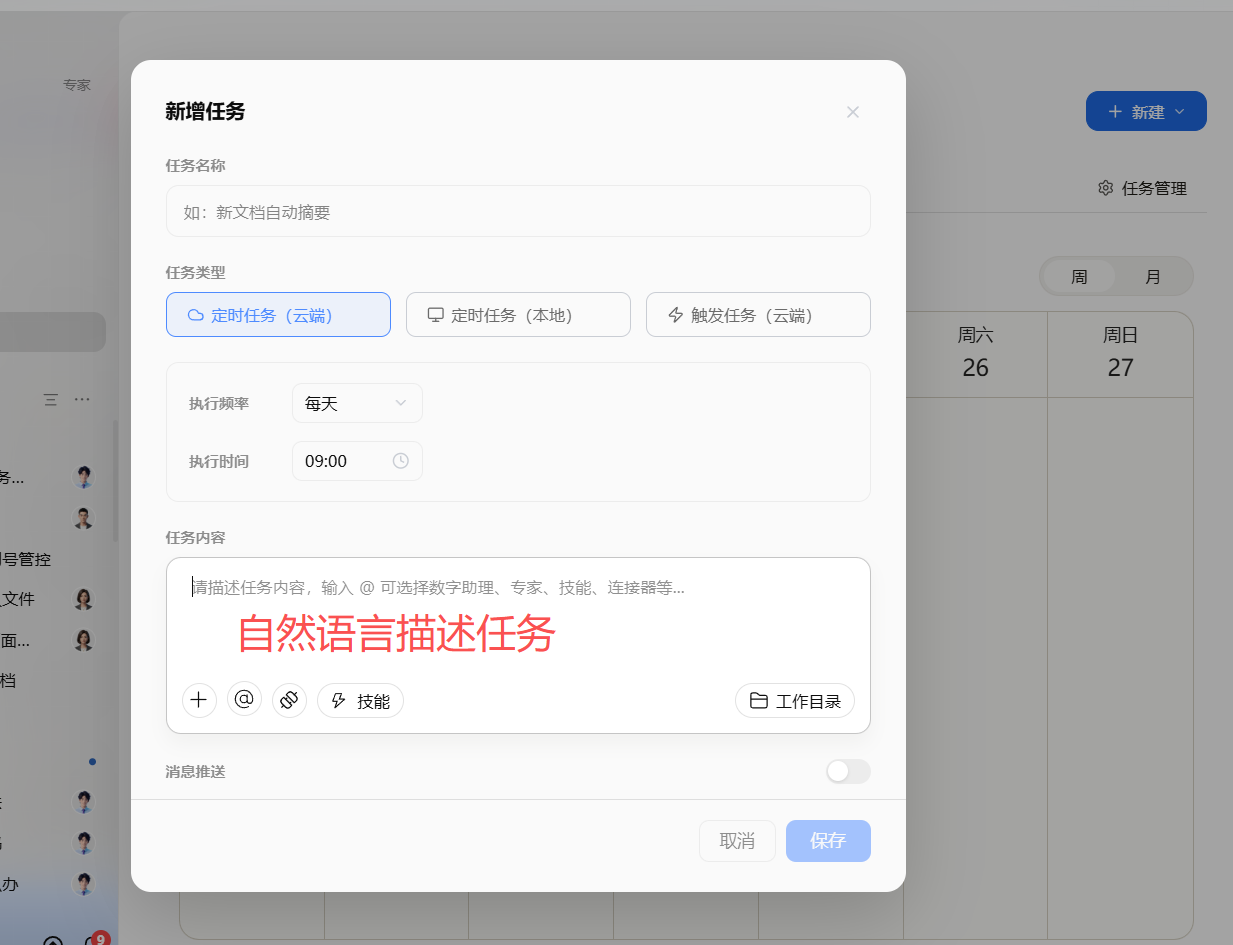
Task: Click the monitor icon in 定时任务（本地）
Action: [436, 315]
